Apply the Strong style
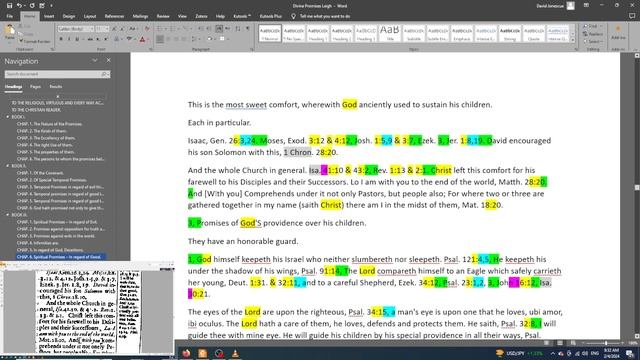The width and height of the screenshot is (640, 360). [510, 33]
